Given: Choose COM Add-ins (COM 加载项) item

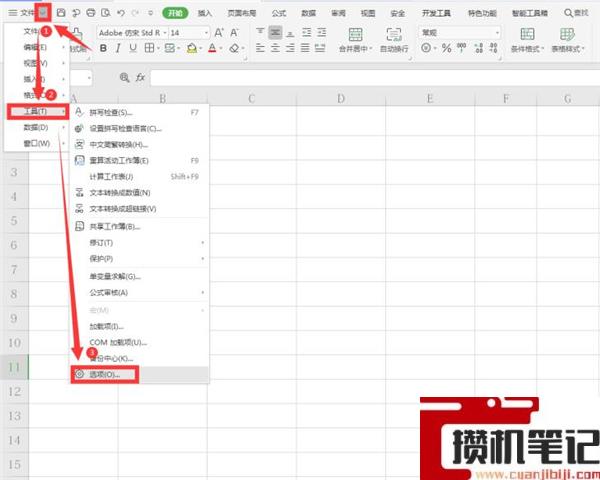Looking at the screenshot, I should [x=140, y=342].
